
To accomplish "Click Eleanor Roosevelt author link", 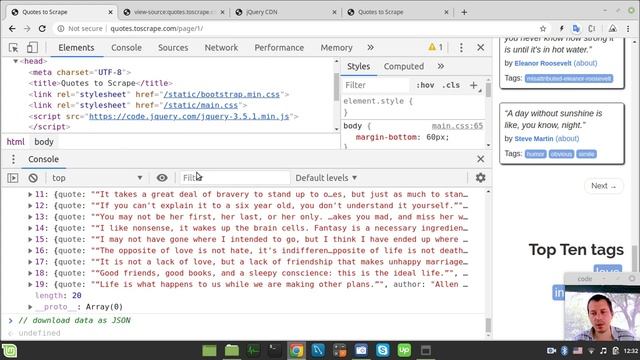I will [543, 63].
